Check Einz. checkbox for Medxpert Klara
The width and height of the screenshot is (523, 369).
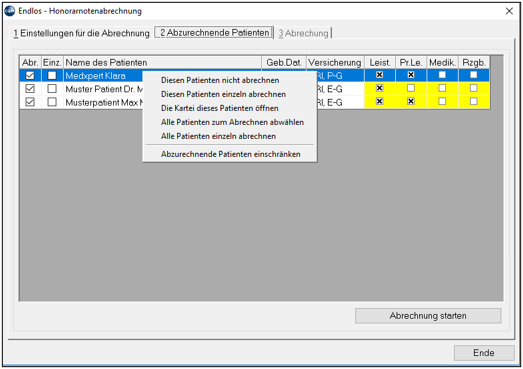point(52,75)
